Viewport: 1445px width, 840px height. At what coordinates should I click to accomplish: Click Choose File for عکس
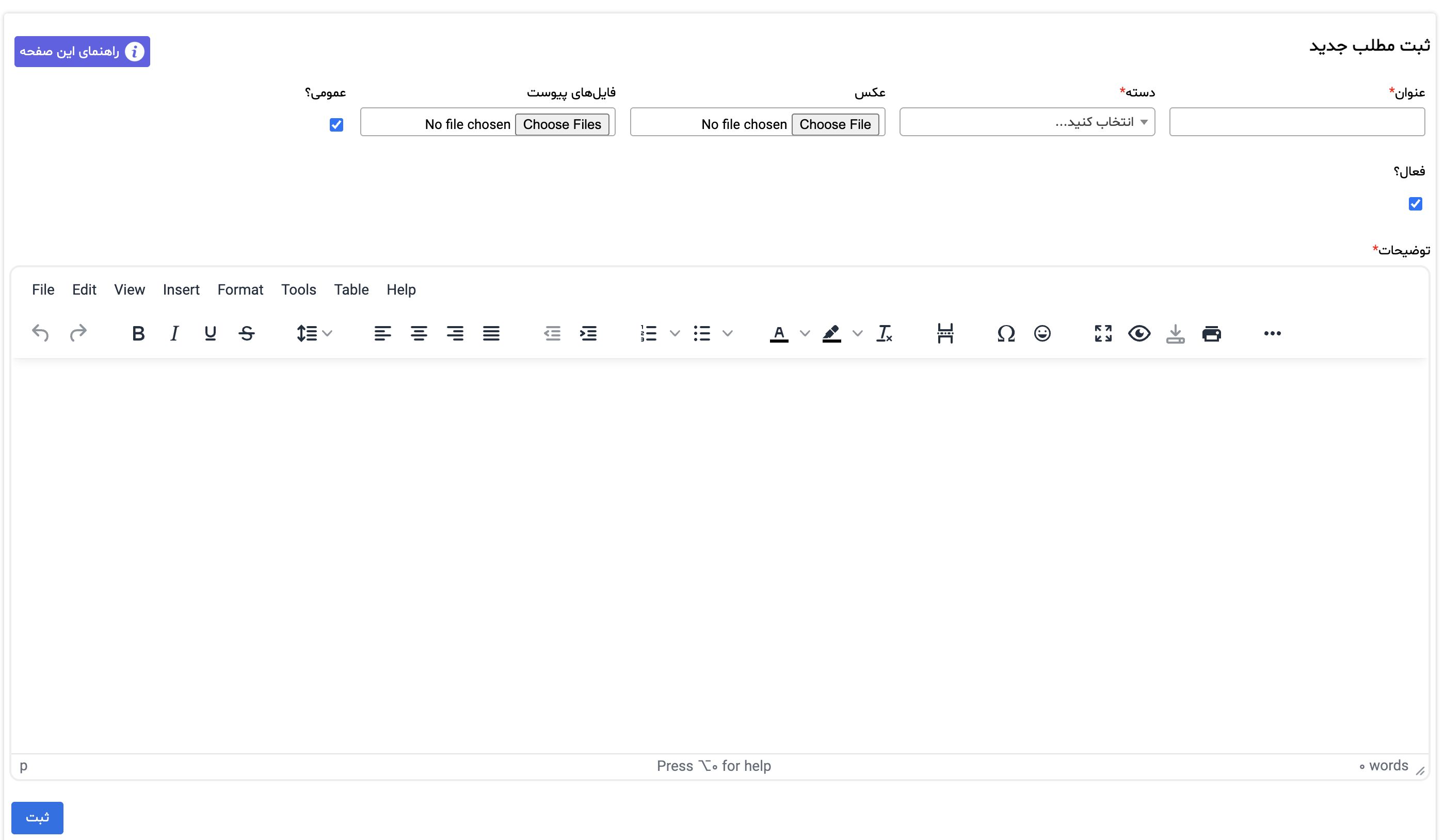tap(835, 124)
